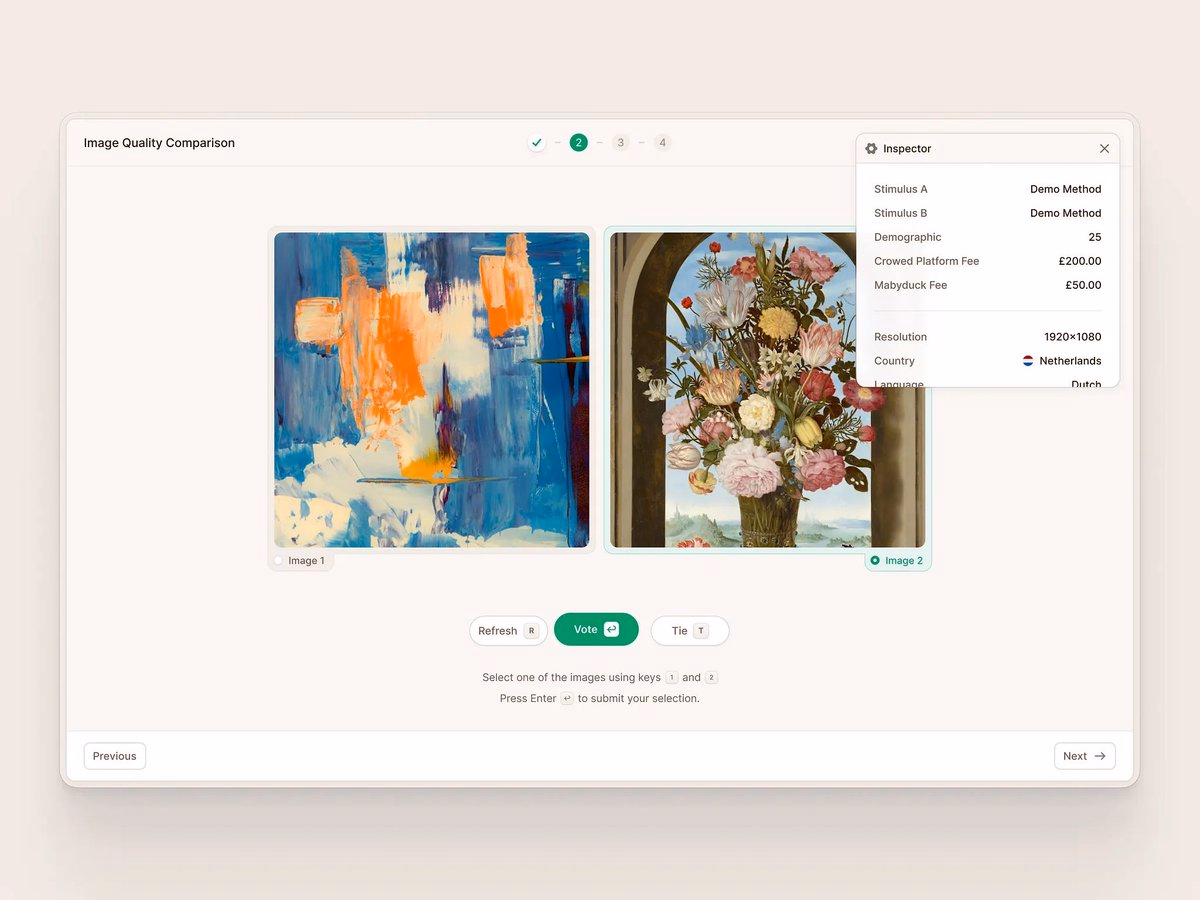Select the Image 1 radio button

(279, 561)
